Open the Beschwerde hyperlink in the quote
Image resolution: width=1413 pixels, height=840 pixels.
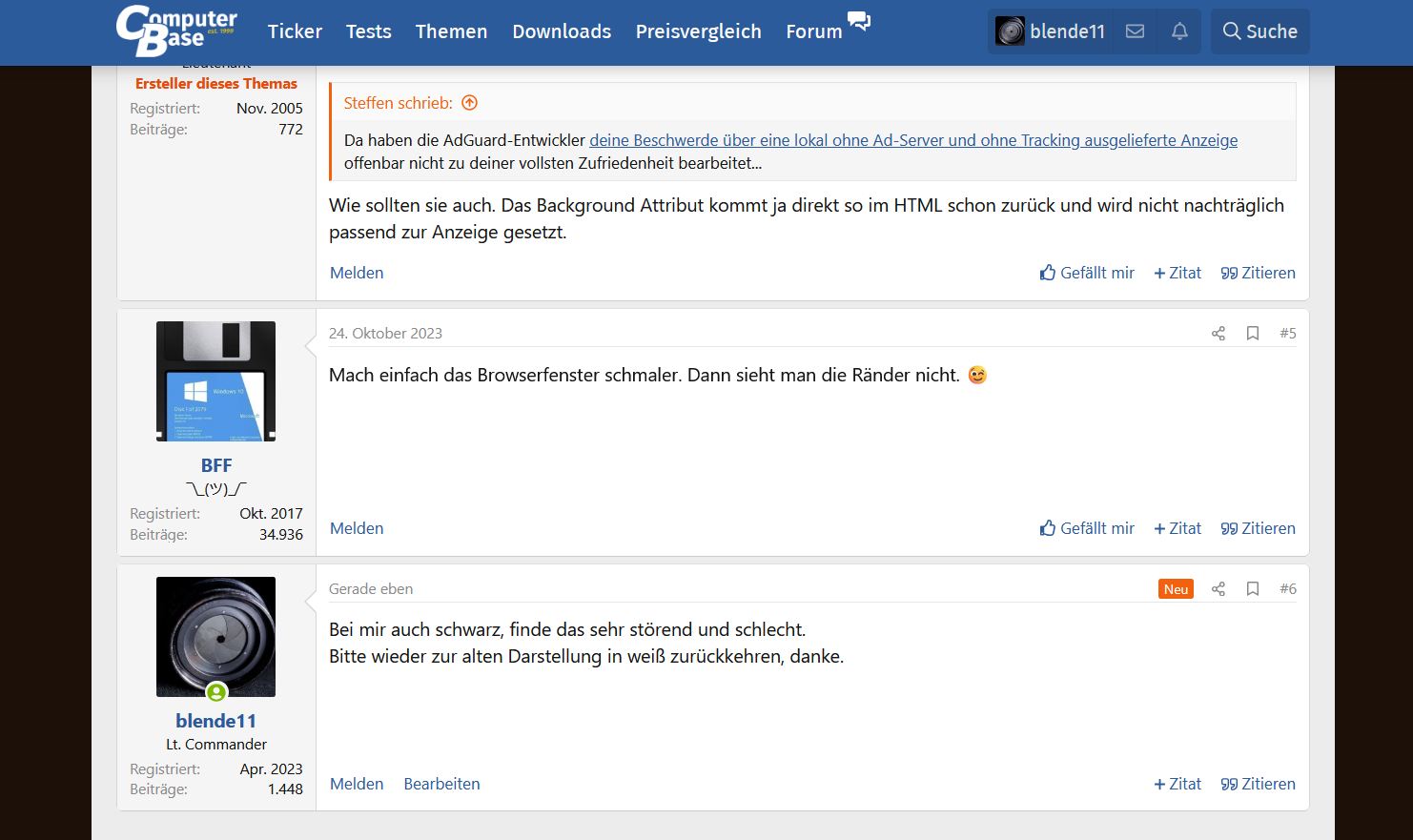click(x=913, y=140)
